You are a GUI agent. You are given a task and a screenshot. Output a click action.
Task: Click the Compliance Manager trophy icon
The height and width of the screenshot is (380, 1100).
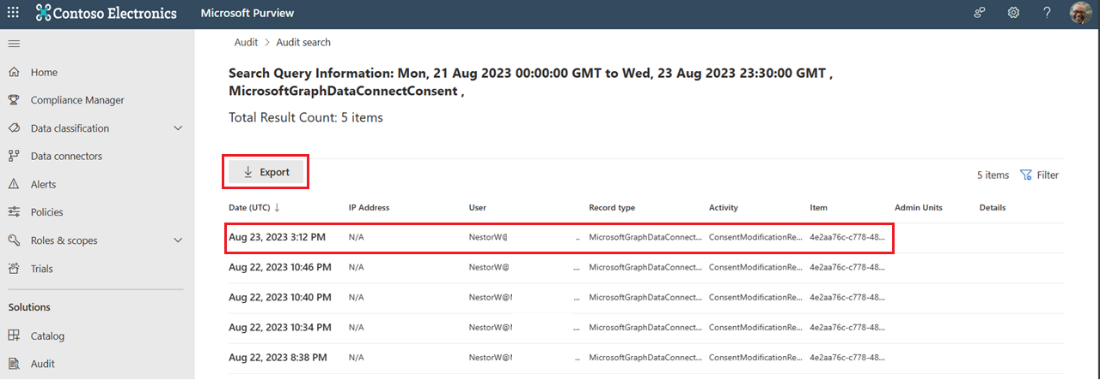[x=13, y=100]
